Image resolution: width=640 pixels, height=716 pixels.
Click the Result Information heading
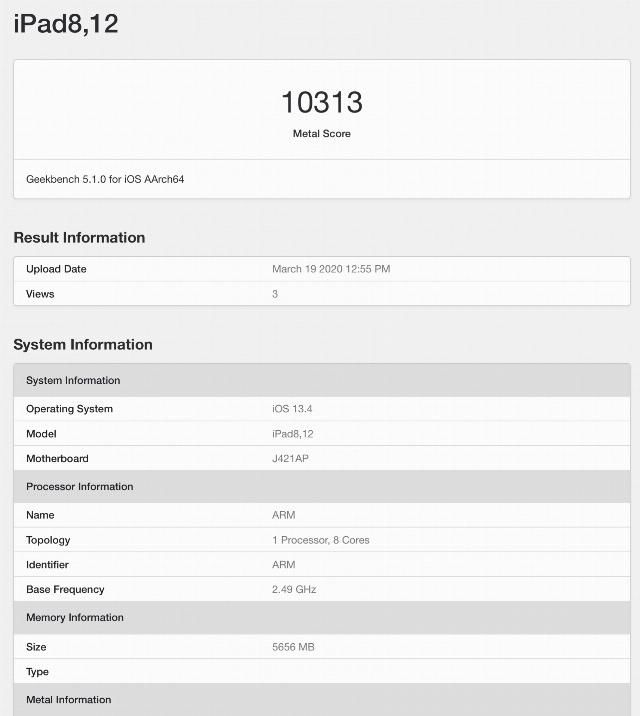[79, 237]
